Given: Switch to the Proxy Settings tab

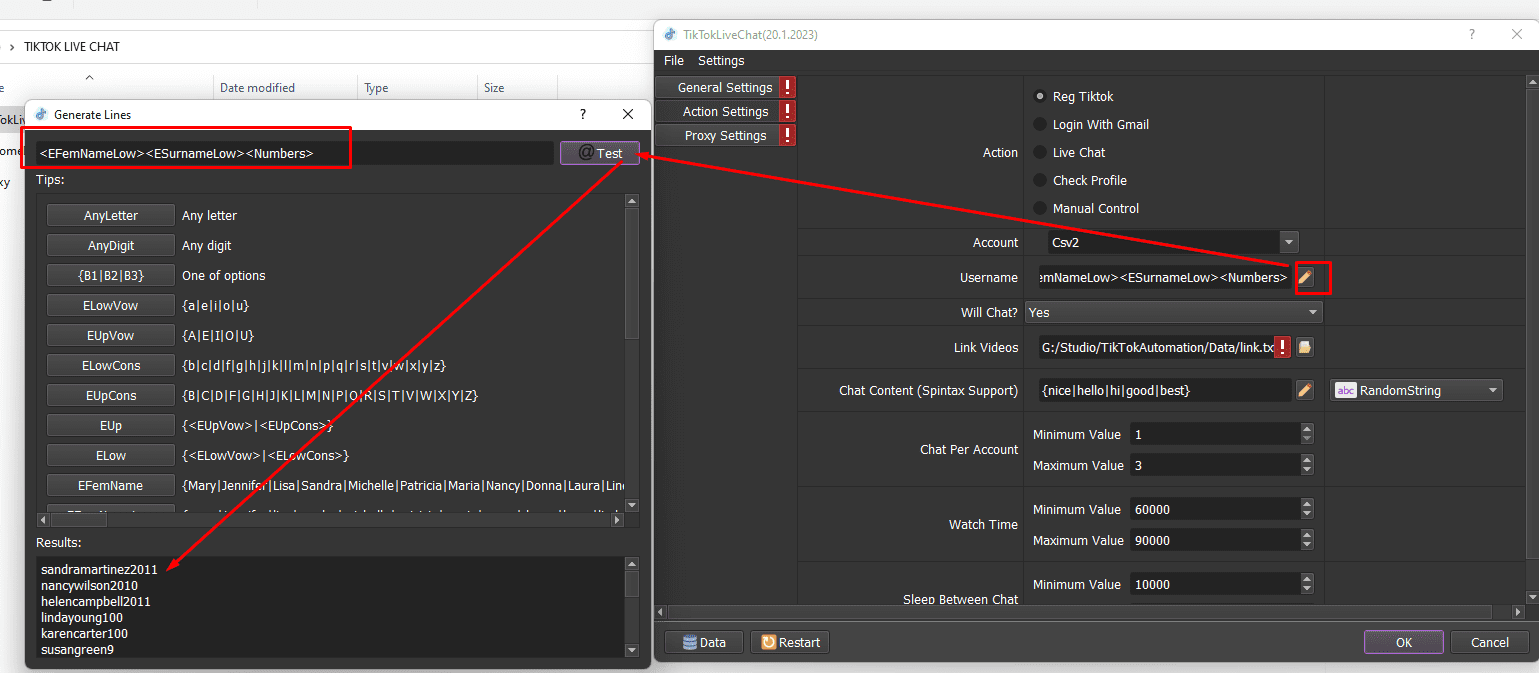Looking at the screenshot, I should [717, 136].
